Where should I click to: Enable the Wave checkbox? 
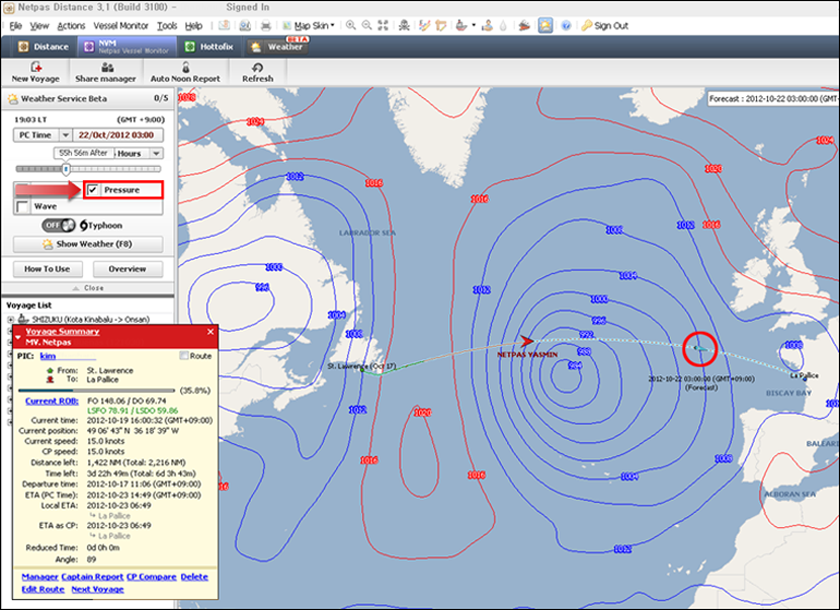pos(22,207)
